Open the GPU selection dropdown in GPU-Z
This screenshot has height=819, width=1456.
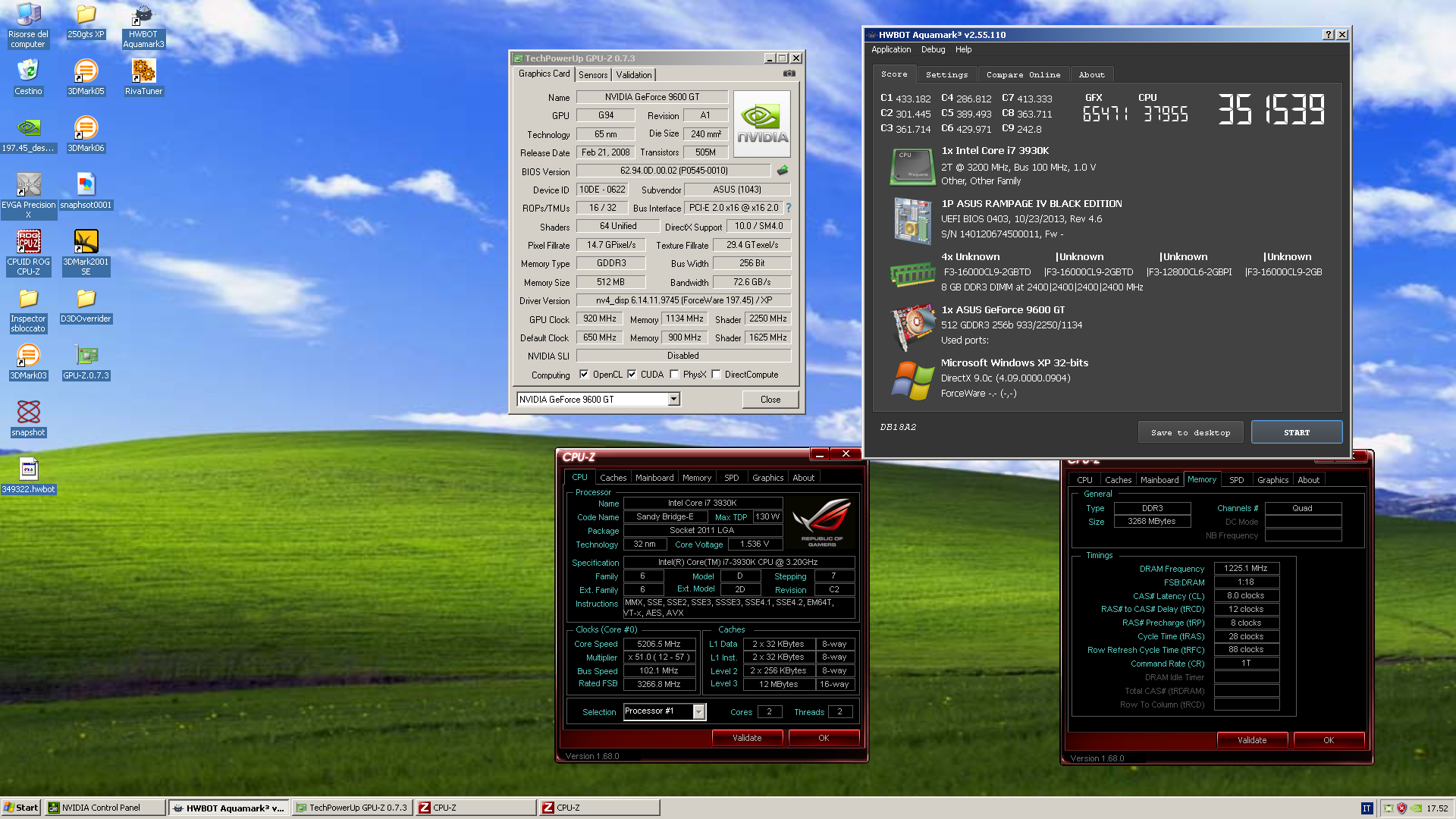673,400
